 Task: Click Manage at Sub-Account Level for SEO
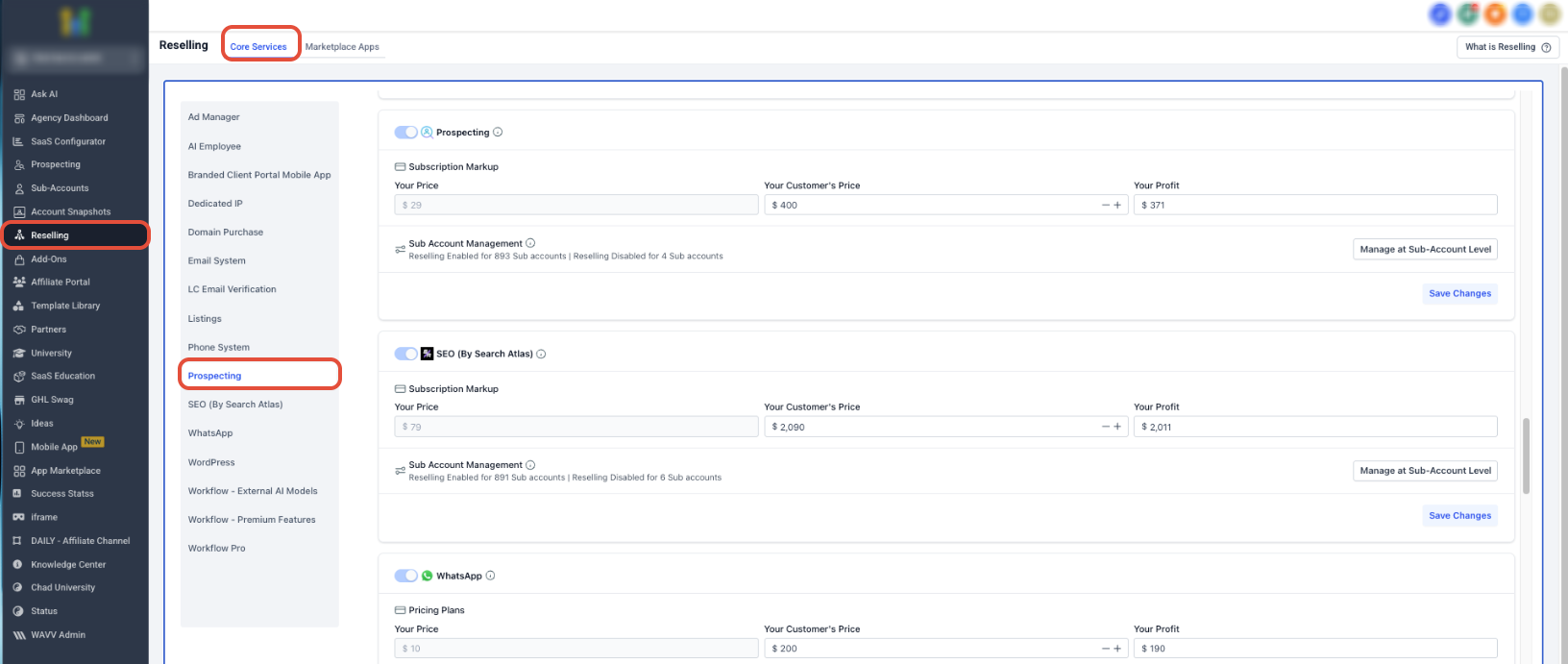pyautogui.click(x=1426, y=471)
